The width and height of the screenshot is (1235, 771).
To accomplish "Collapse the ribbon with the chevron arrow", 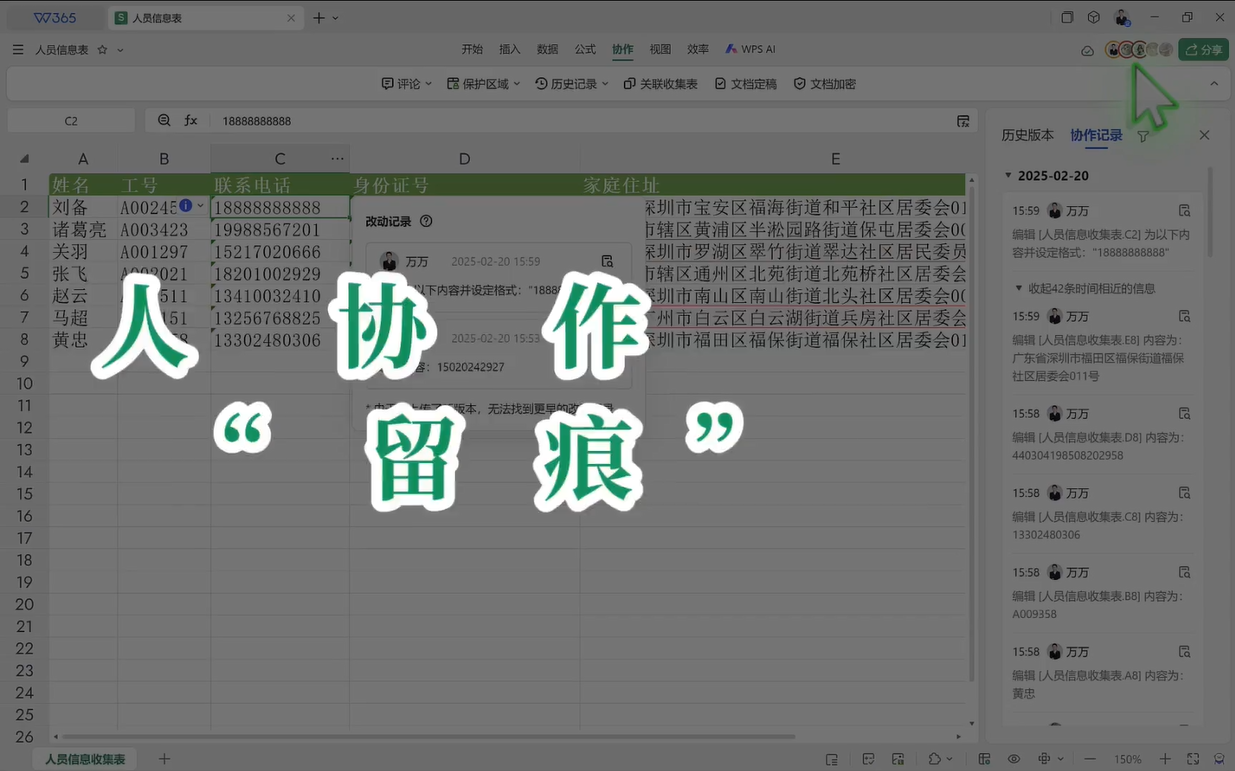I will [1214, 84].
